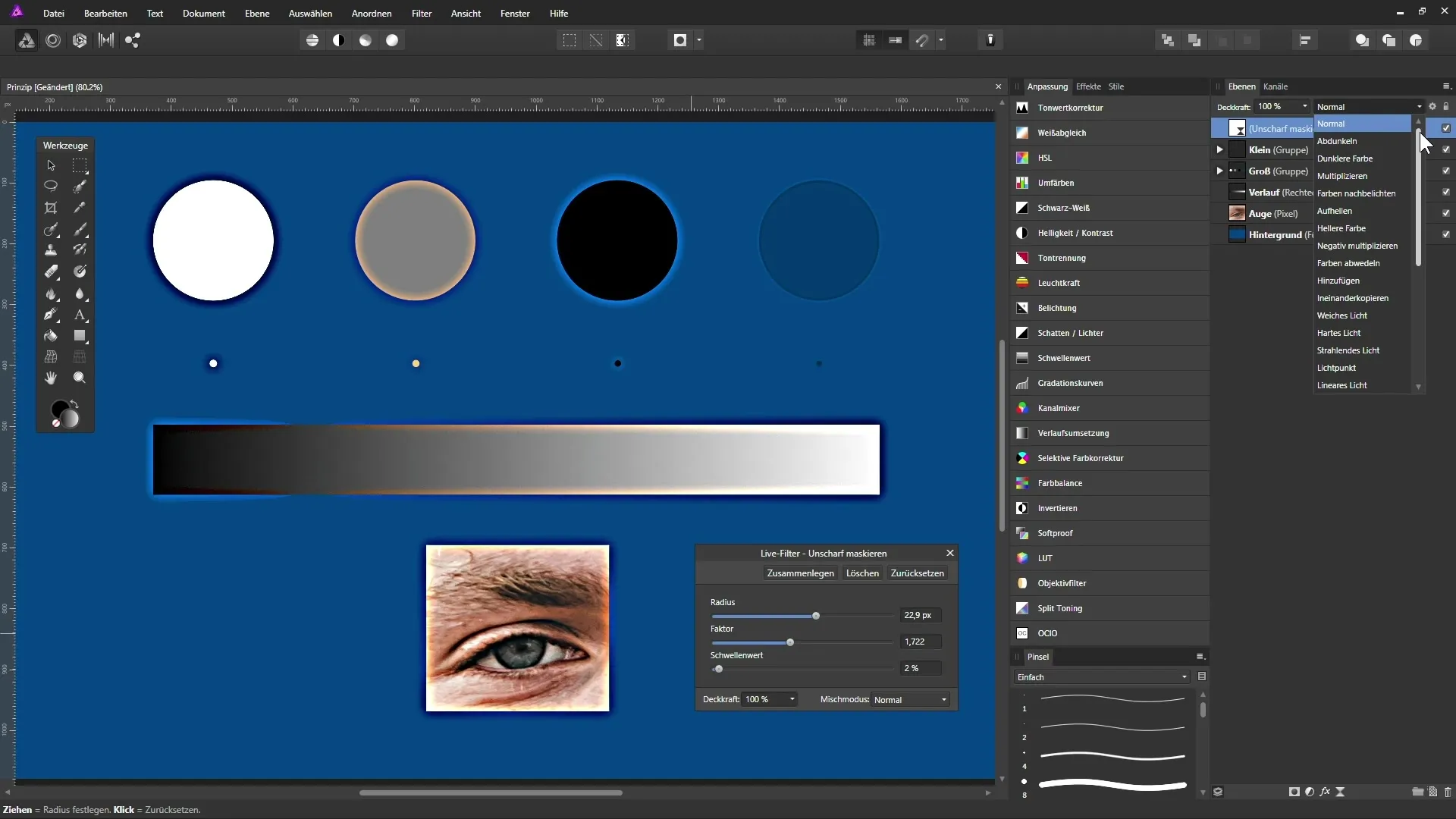Switch to Export Persona share icon
This screenshot has width=1456, height=819.
coord(133,40)
